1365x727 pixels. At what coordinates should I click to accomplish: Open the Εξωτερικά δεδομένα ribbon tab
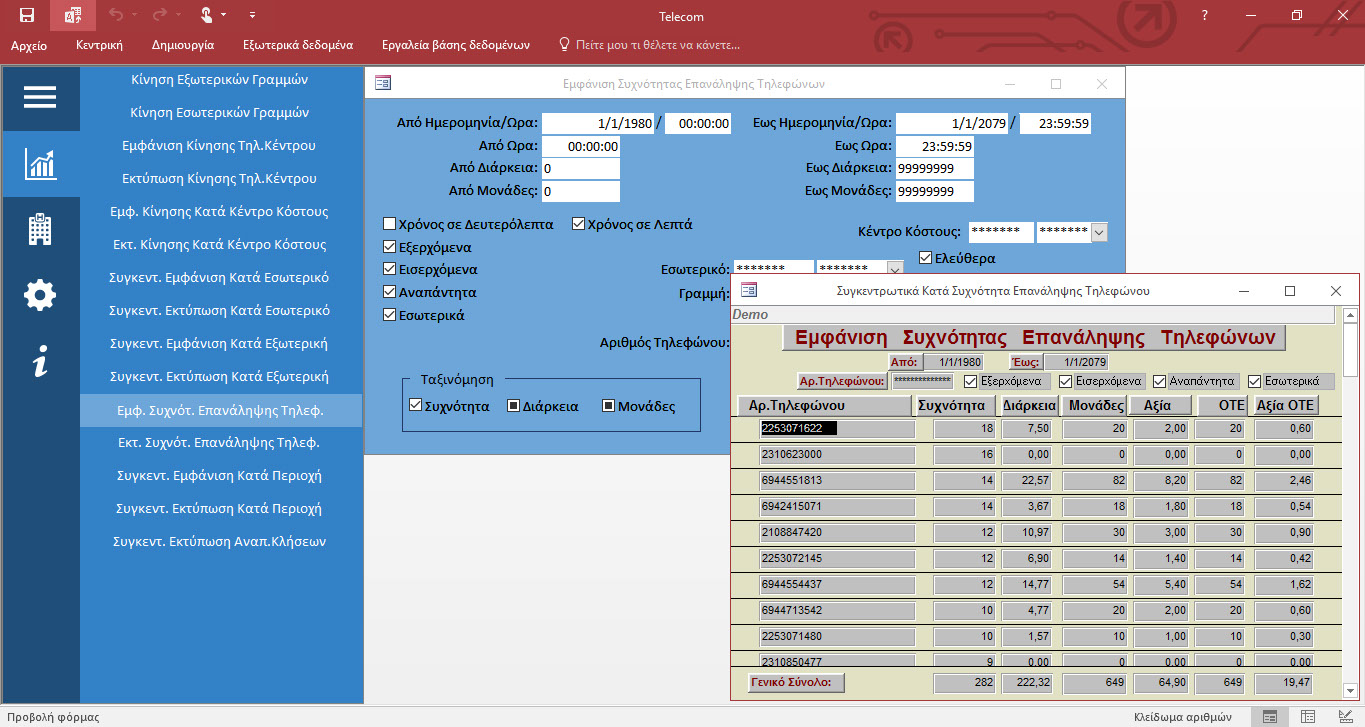coord(297,45)
